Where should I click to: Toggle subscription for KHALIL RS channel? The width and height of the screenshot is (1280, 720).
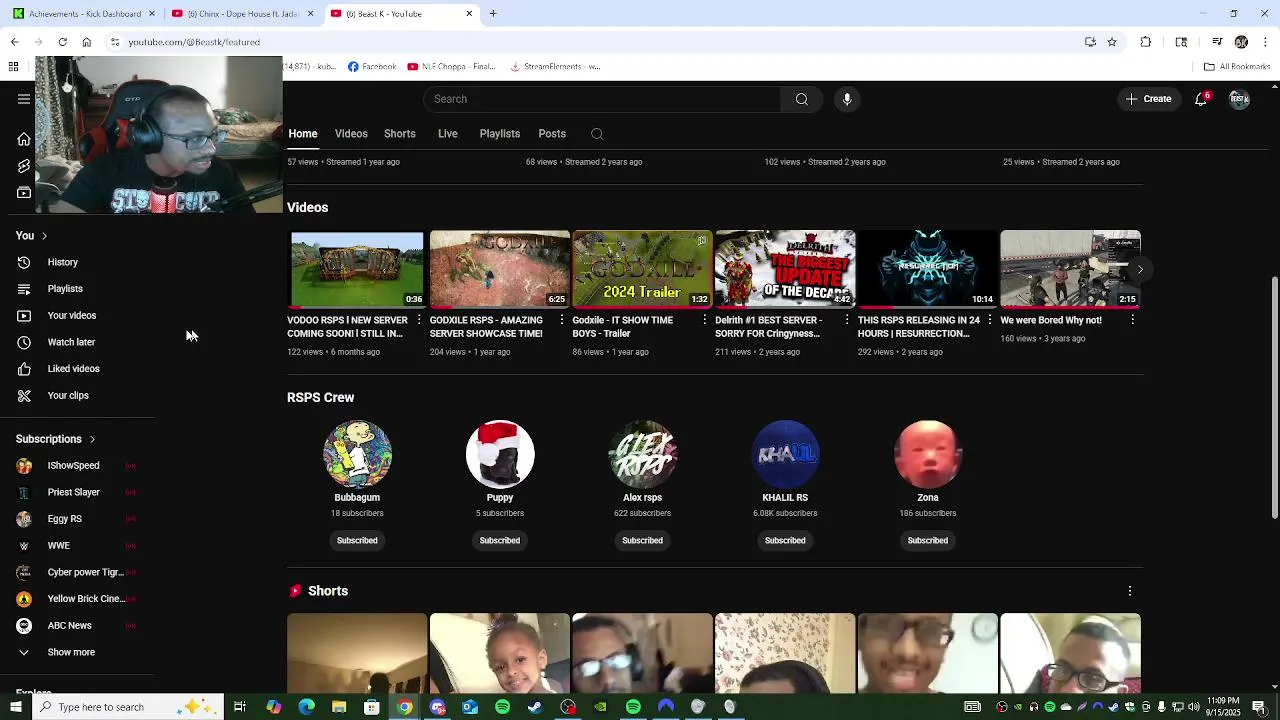click(x=785, y=541)
